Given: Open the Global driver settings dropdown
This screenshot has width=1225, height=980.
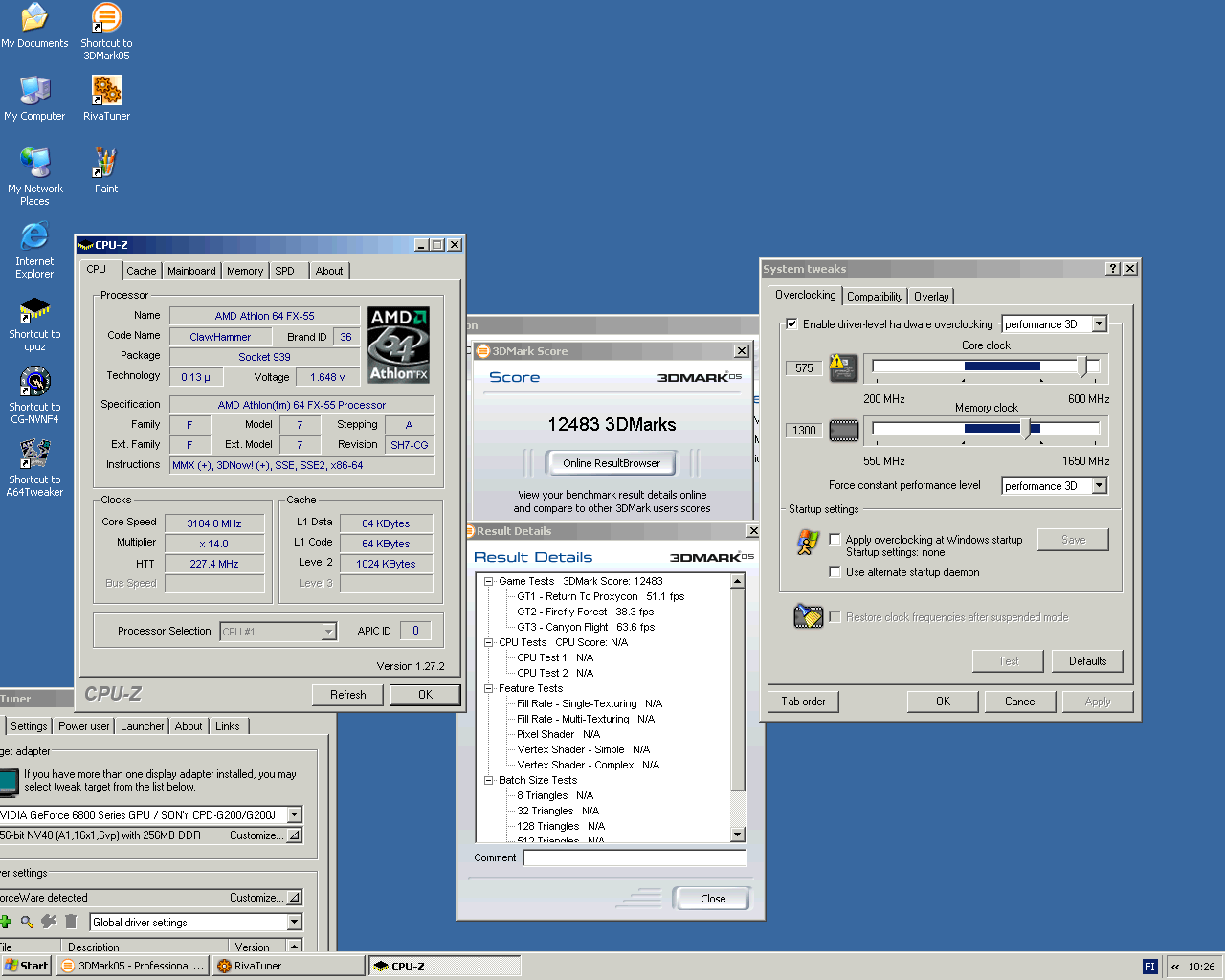Looking at the screenshot, I should [x=294, y=923].
